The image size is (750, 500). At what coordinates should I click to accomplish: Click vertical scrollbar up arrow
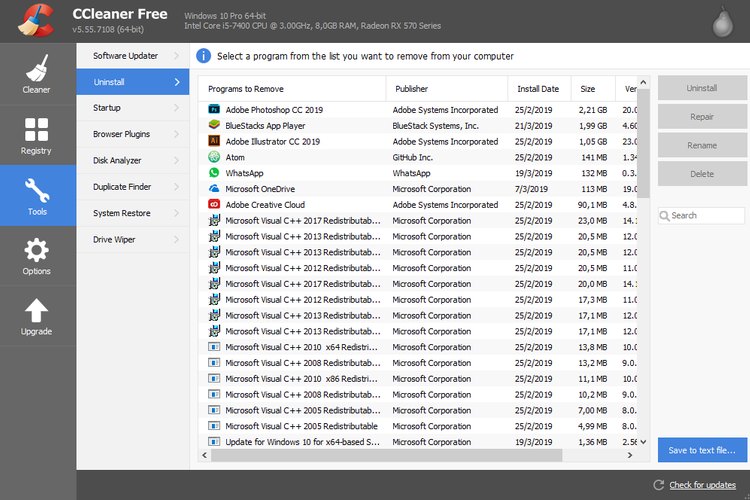[x=643, y=82]
